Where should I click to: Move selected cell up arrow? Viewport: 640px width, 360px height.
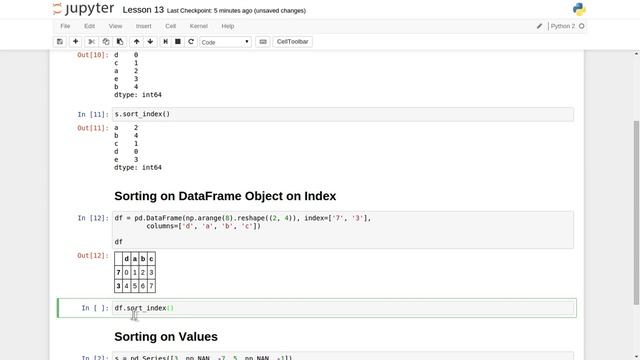pos(136,42)
